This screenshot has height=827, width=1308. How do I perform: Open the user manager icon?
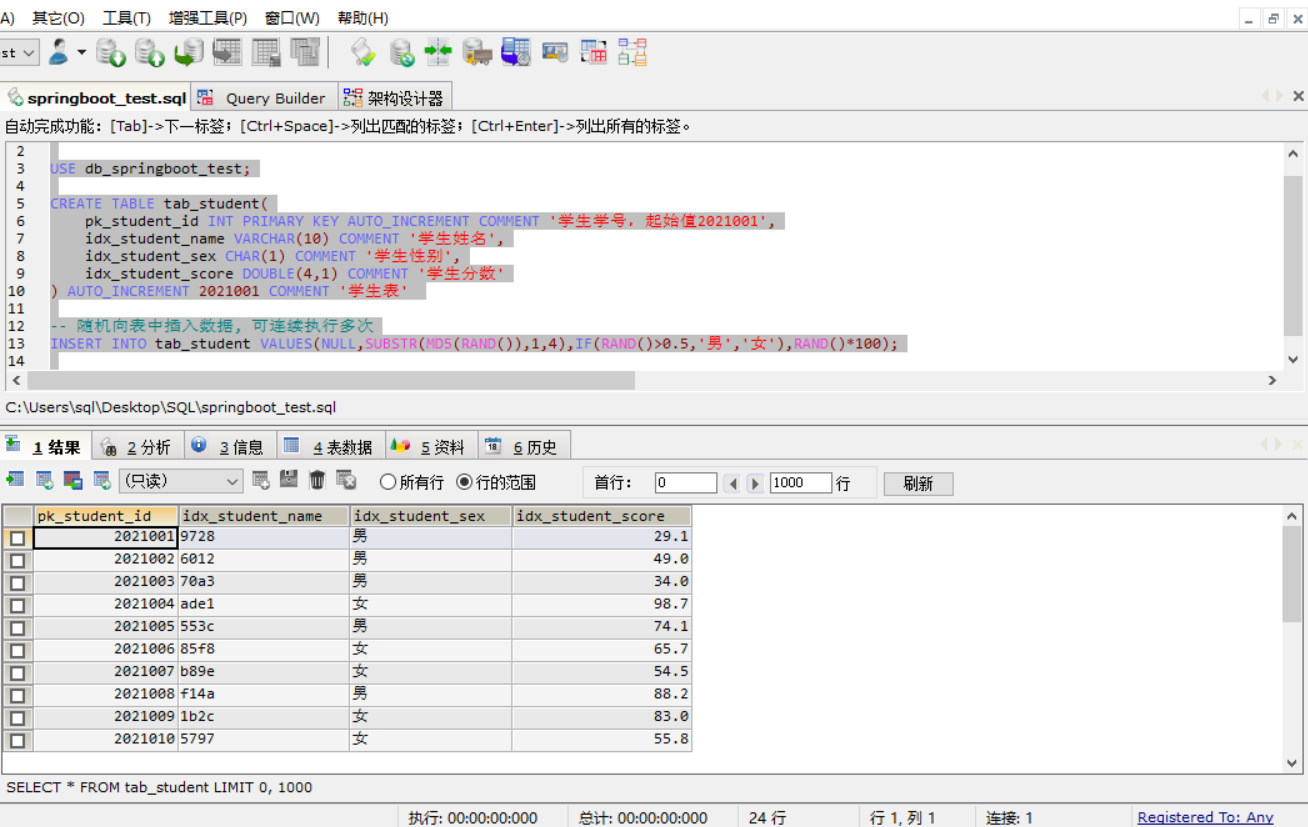pyautogui.click(x=60, y=52)
